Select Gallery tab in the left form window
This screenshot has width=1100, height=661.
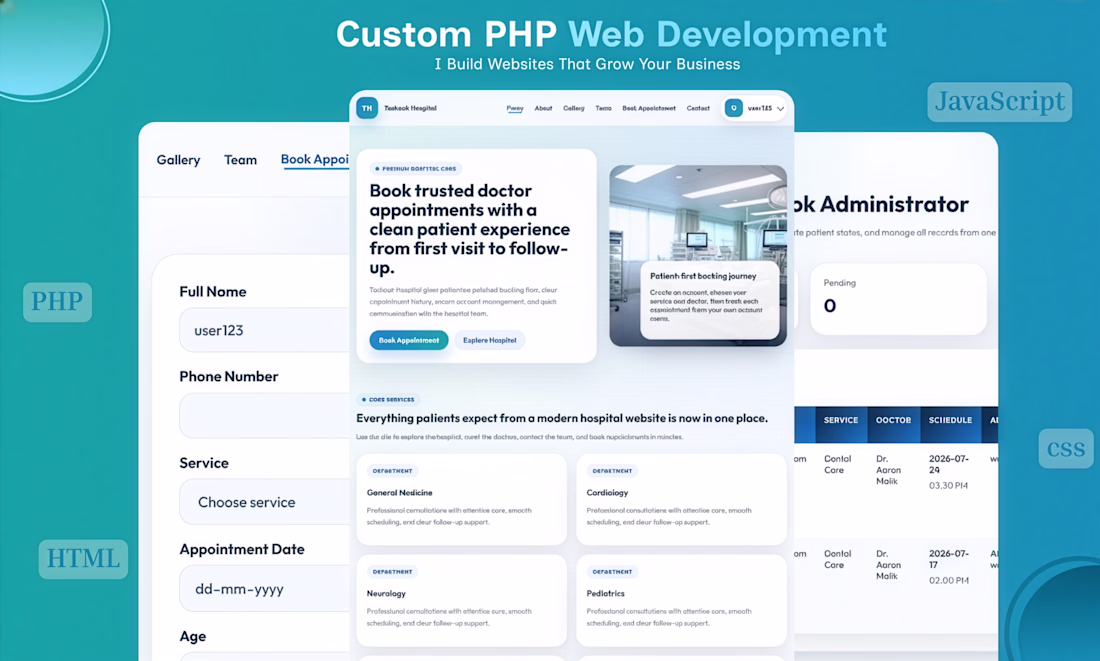pos(178,160)
